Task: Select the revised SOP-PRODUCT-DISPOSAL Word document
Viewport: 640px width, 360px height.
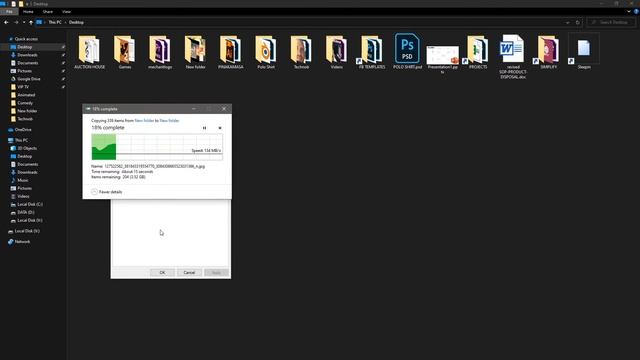Action: (513, 49)
